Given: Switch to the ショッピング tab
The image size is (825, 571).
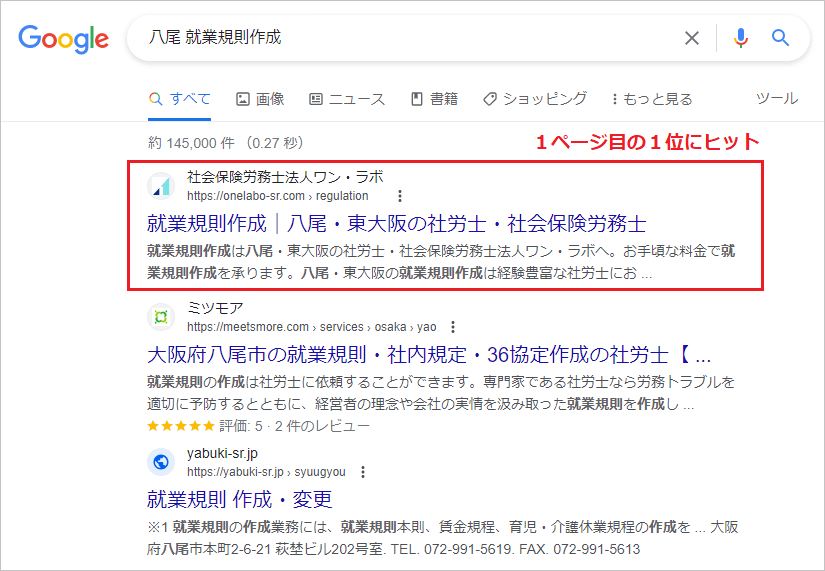Looking at the screenshot, I should click(535, 99).
